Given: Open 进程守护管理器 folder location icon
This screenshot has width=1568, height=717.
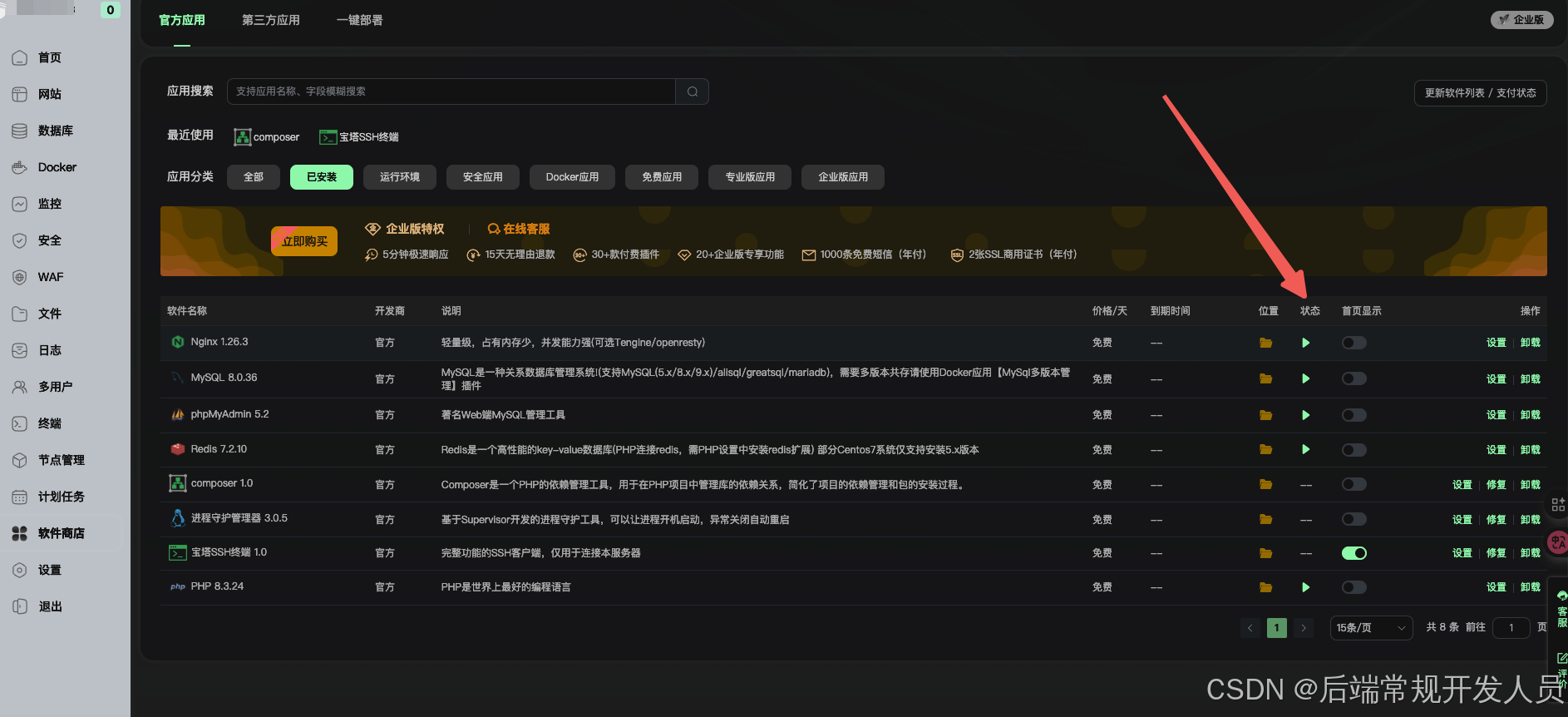Looking at the screenshot, I should pyautogui.click(x=1265, y=519).
